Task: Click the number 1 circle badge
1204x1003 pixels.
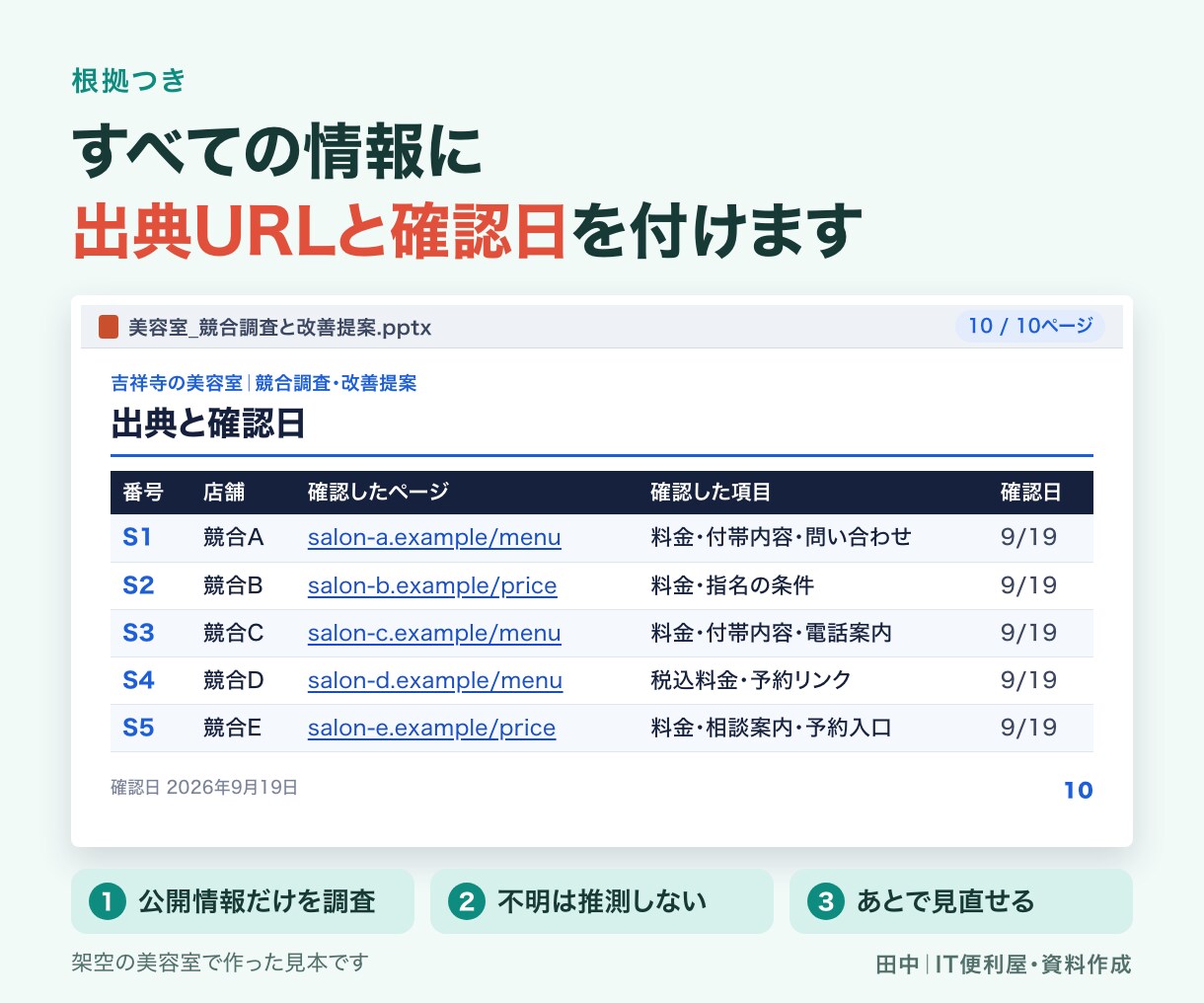Action: (x=108, y=901)
